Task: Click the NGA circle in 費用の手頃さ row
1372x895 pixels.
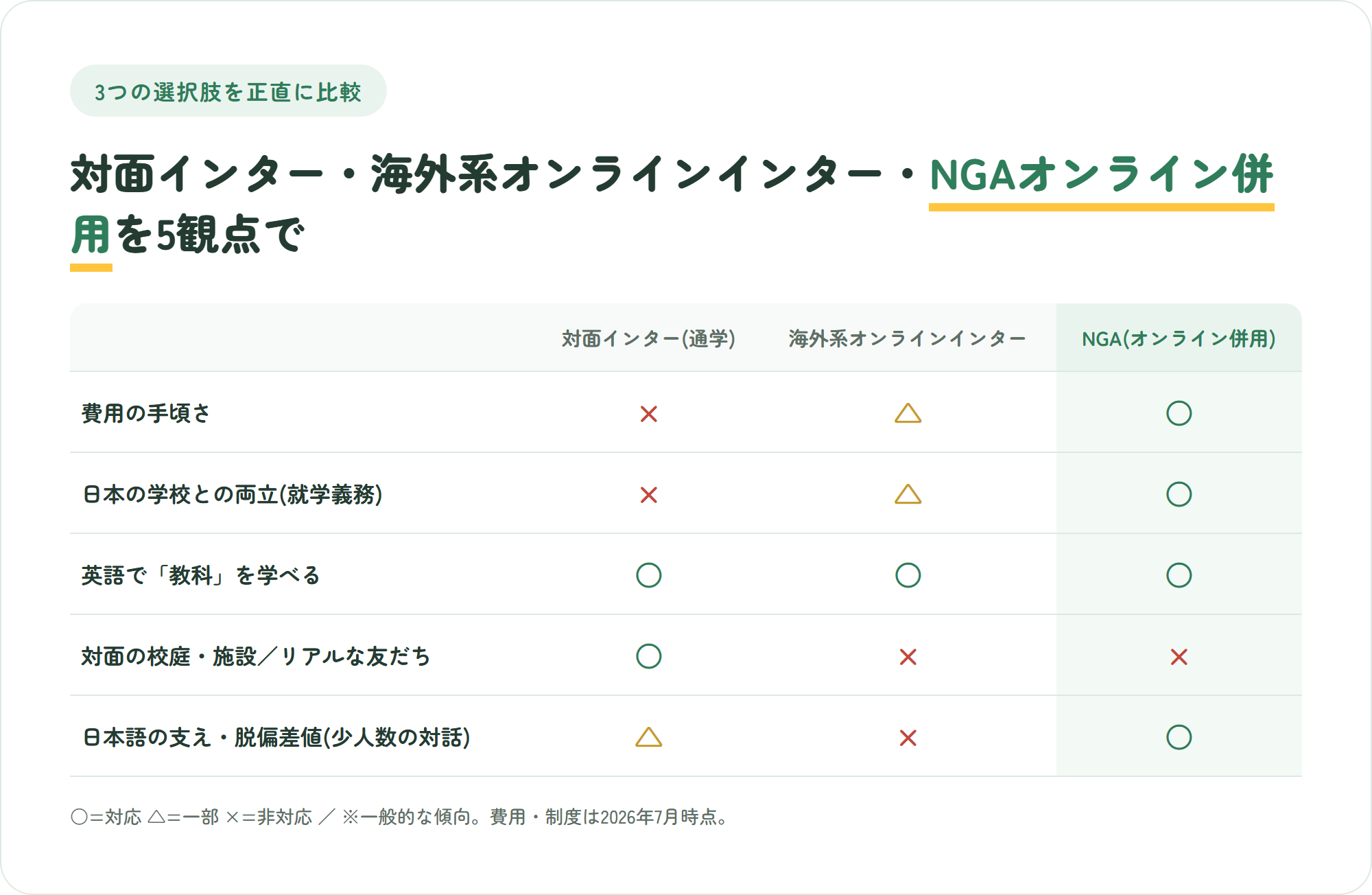Action: coord(1179,413)
